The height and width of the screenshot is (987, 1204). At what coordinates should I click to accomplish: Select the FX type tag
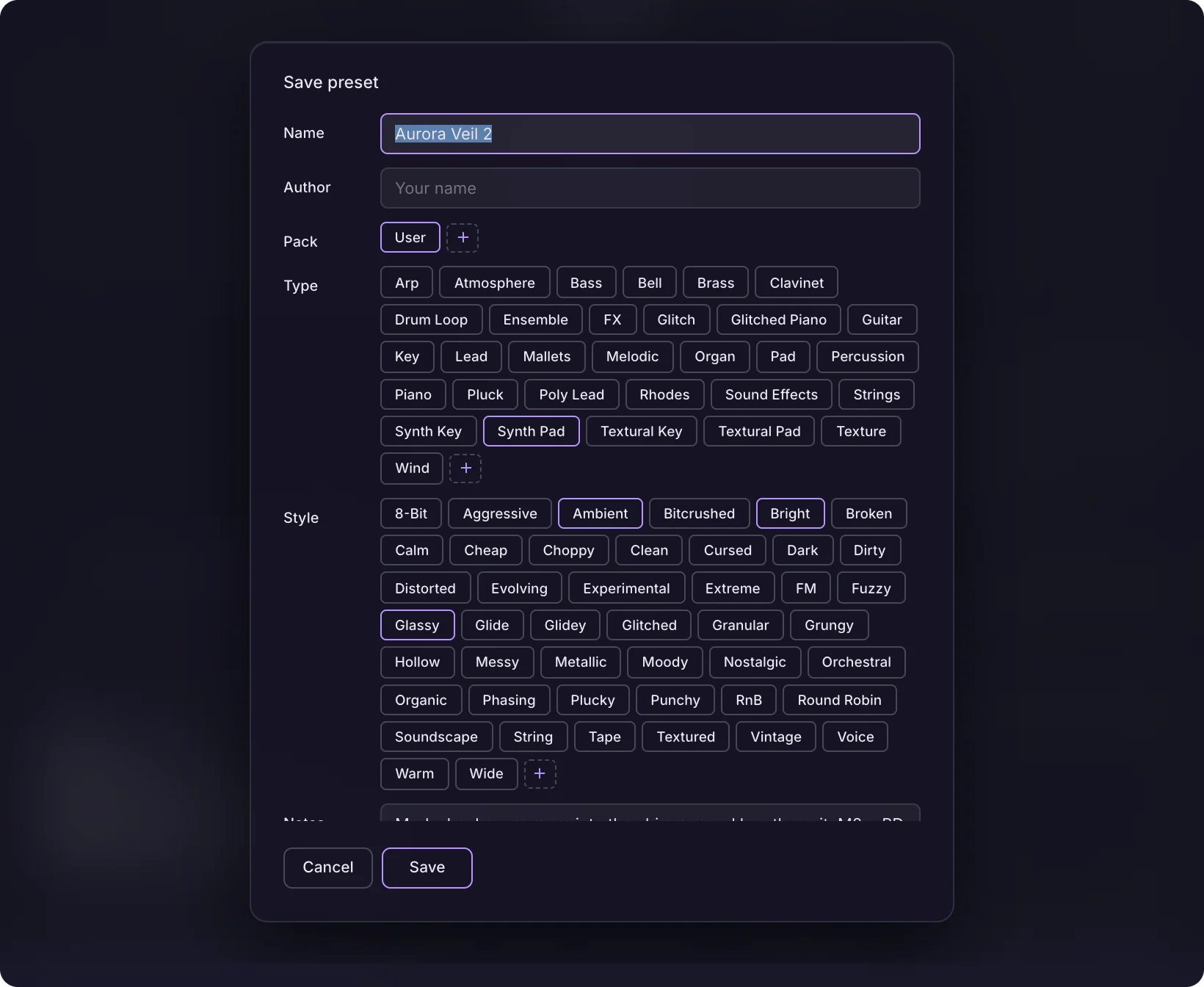(612, 319)
